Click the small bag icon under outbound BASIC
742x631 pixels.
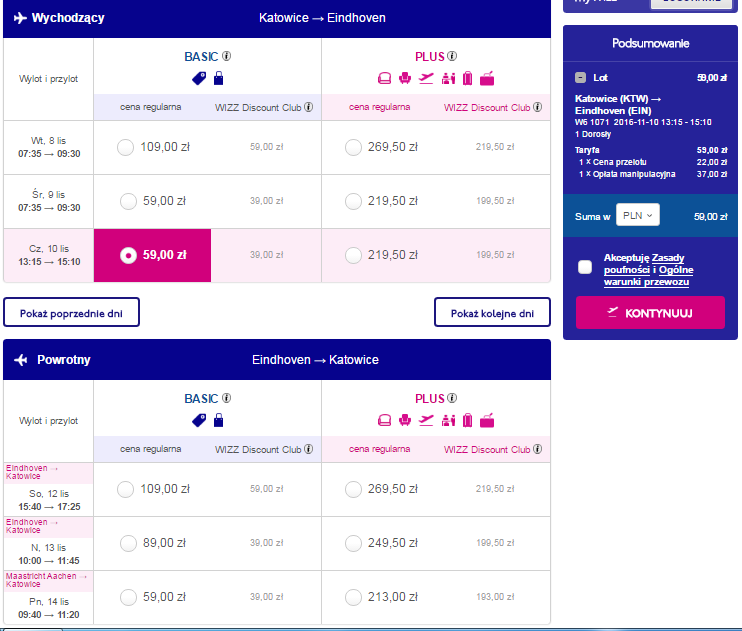tap(218, 78)
